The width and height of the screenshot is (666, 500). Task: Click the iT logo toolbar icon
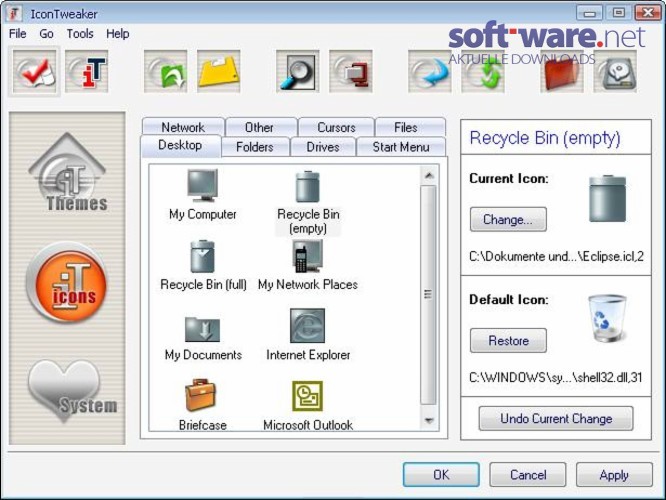point(87,71)
